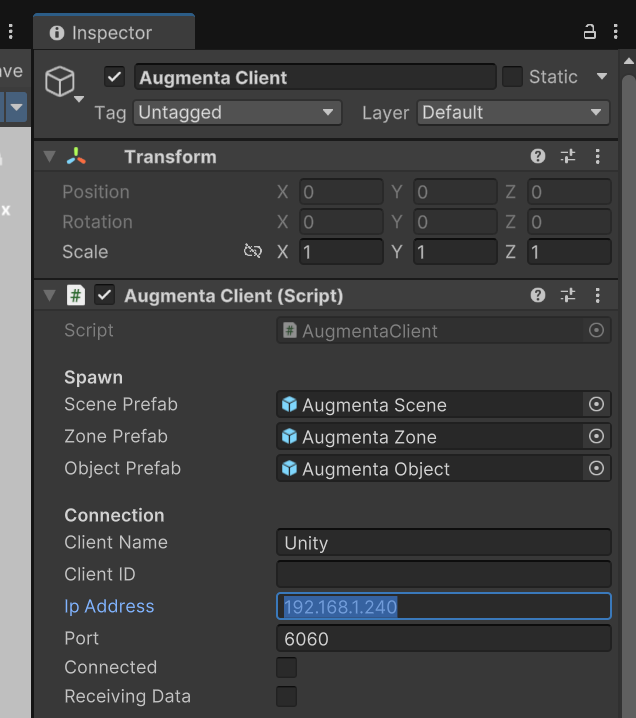Enable the Static checkbox

(512, 77)
